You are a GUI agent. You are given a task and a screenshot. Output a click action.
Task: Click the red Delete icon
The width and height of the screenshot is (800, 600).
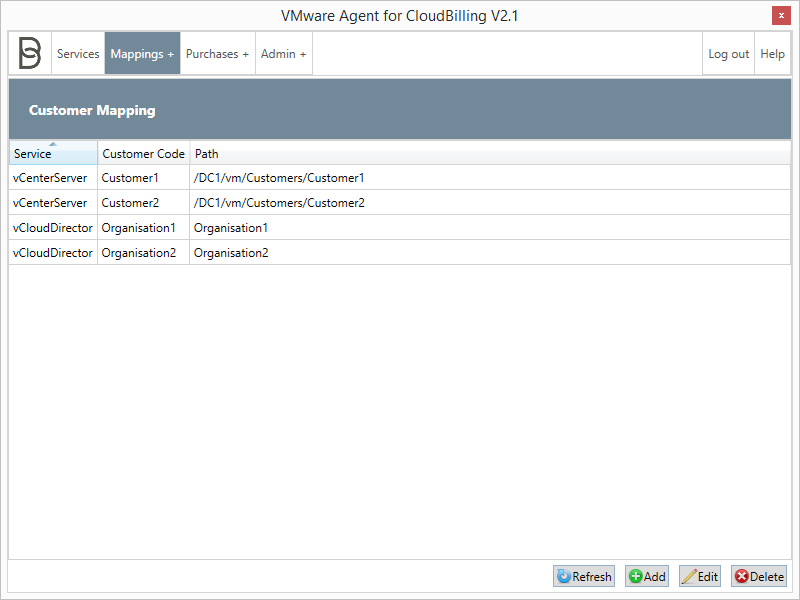741,576
